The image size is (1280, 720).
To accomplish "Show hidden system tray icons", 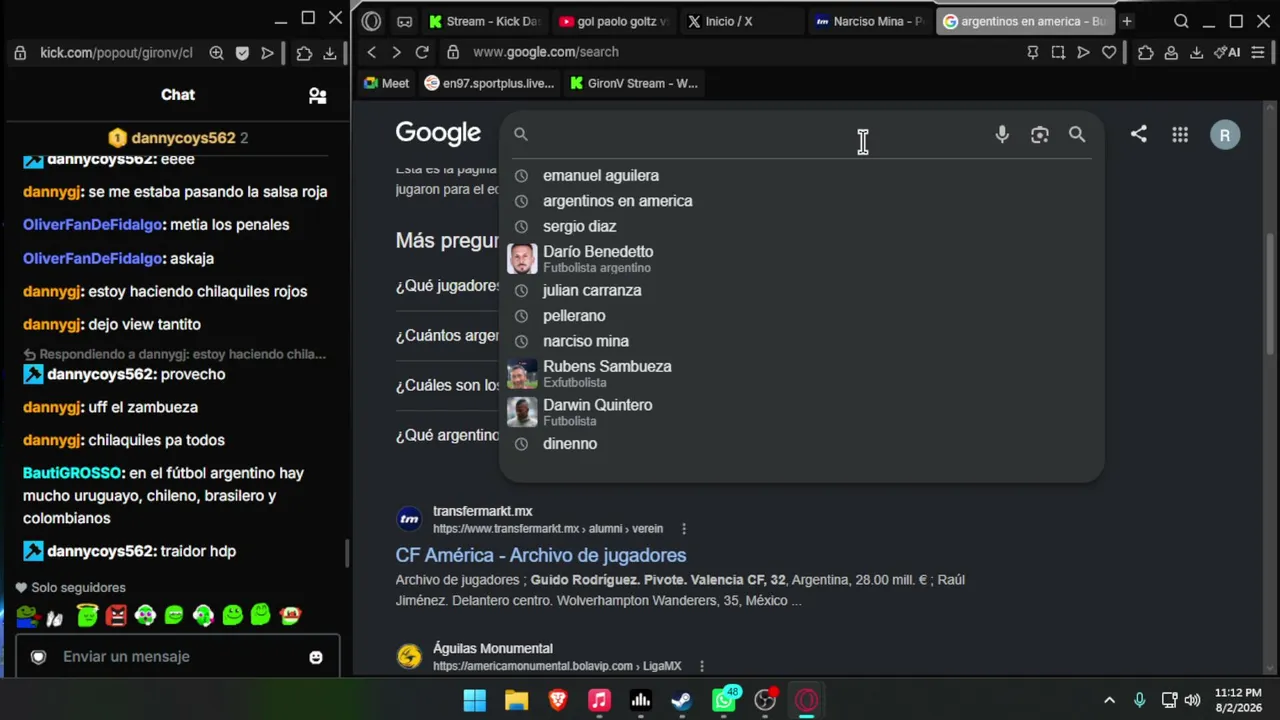I will 1109,700.
